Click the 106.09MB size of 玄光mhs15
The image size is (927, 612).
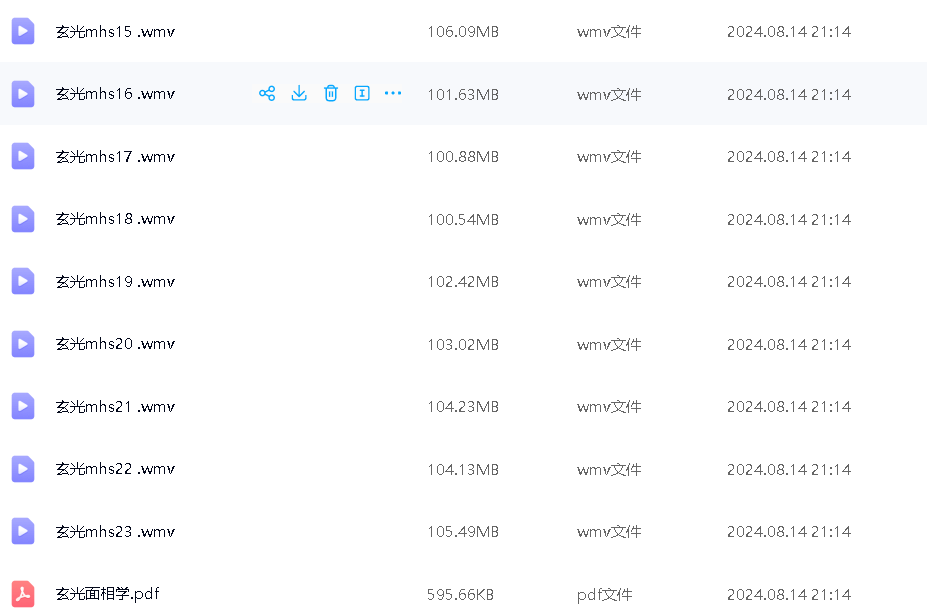462,32
